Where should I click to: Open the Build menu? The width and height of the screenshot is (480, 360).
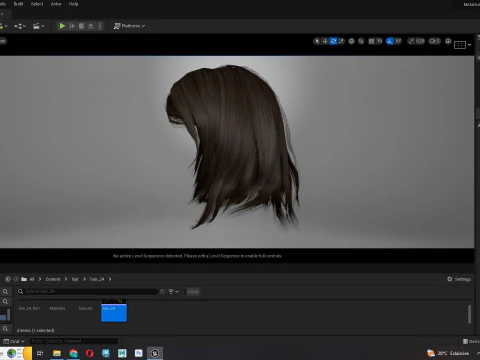[18, 4]
